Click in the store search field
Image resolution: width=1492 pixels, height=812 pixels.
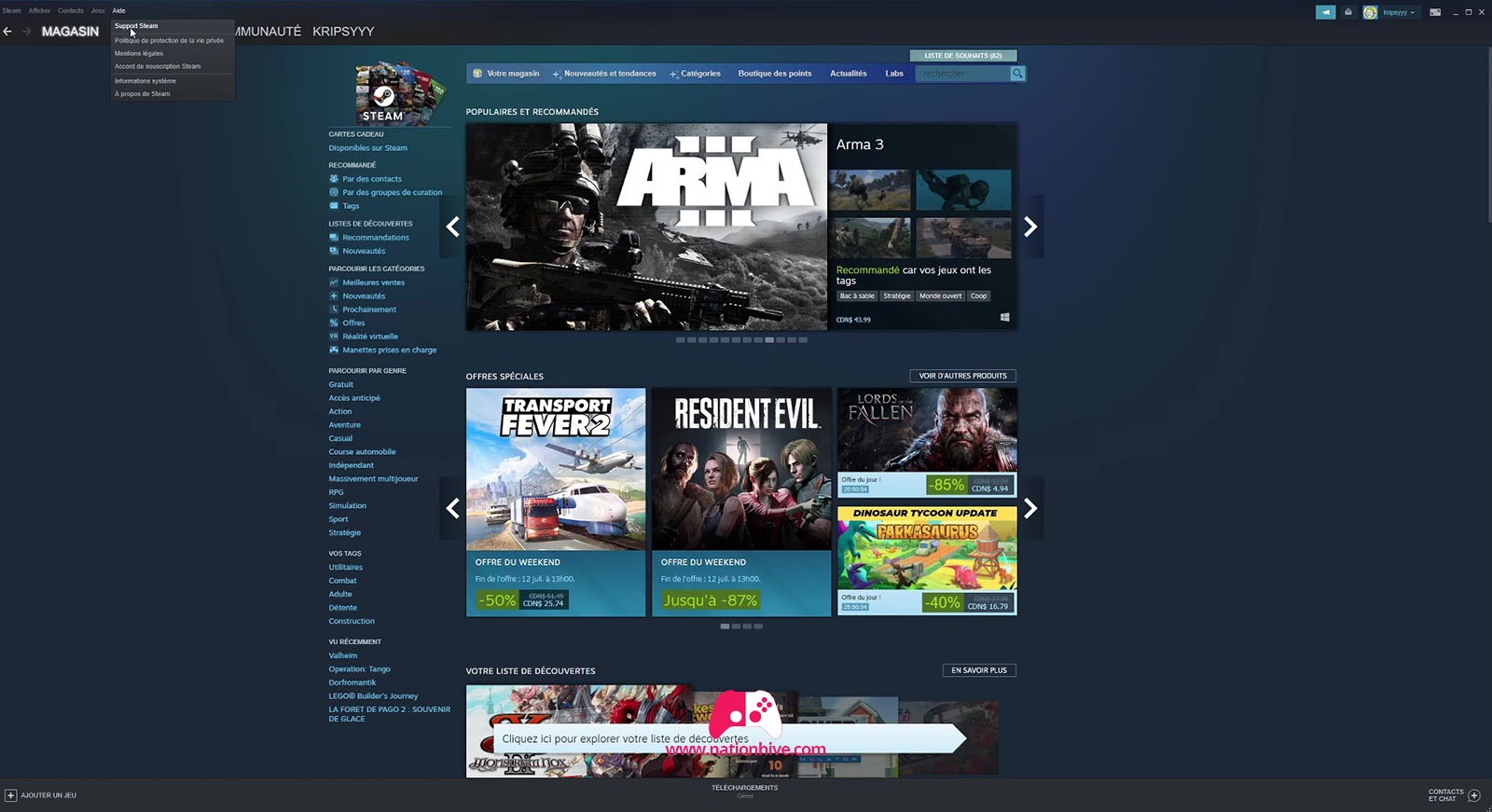pos(963,74)
